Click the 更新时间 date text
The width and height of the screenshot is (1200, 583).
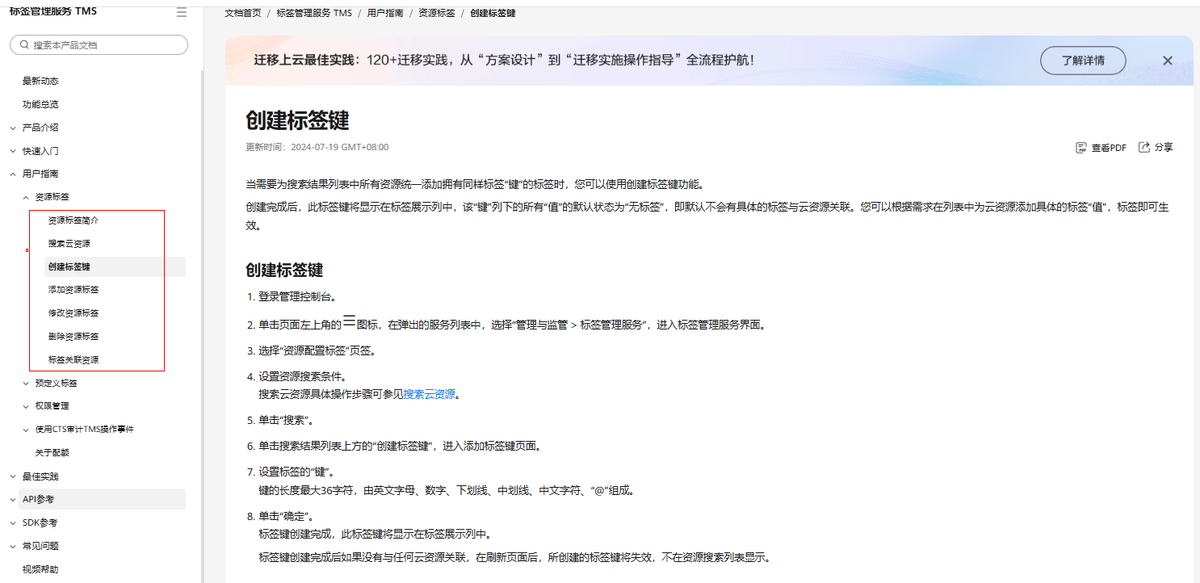317,147
